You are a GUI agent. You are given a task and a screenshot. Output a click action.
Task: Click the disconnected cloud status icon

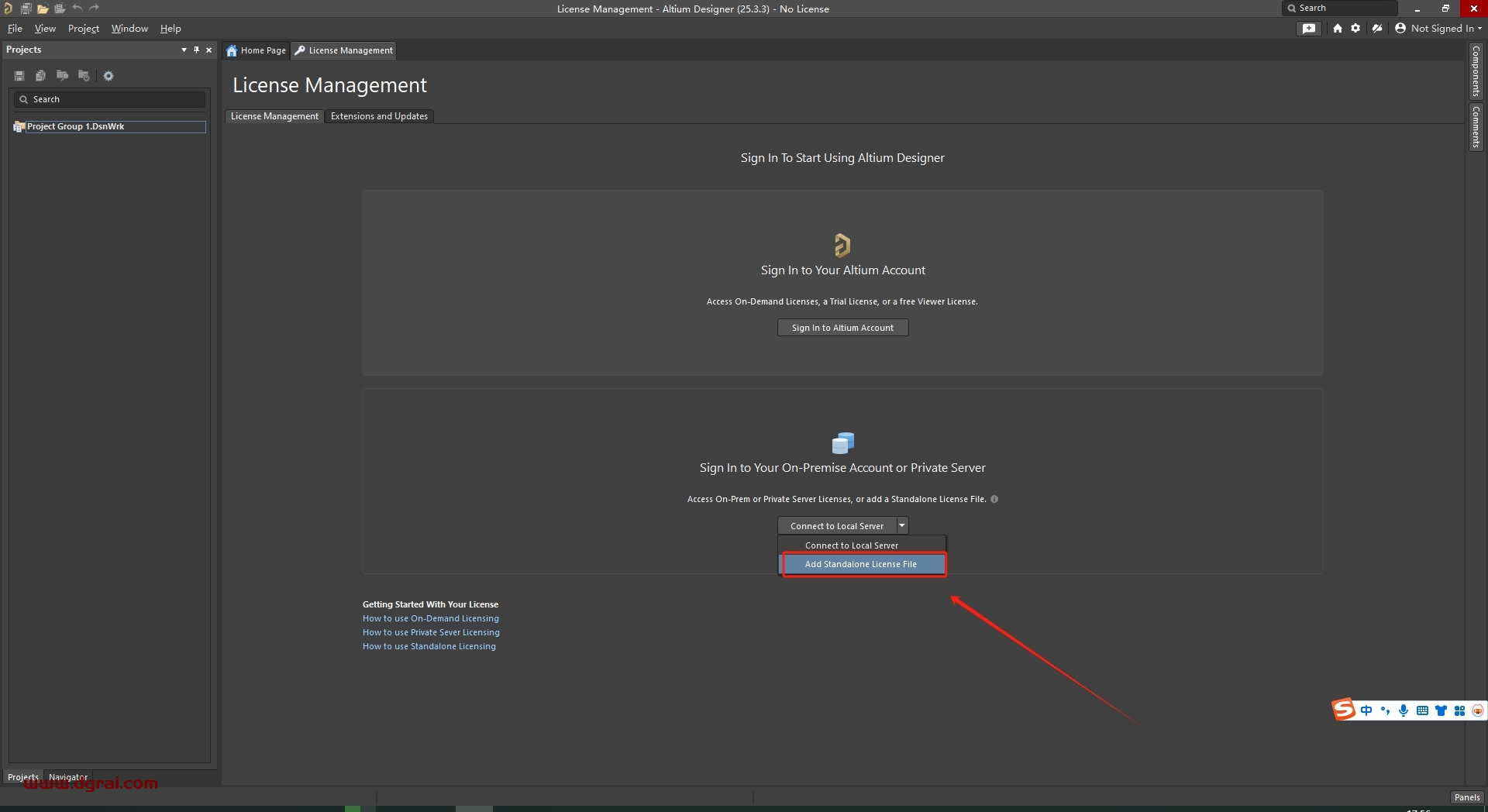pyautogui.click(x=1377, y=29)
